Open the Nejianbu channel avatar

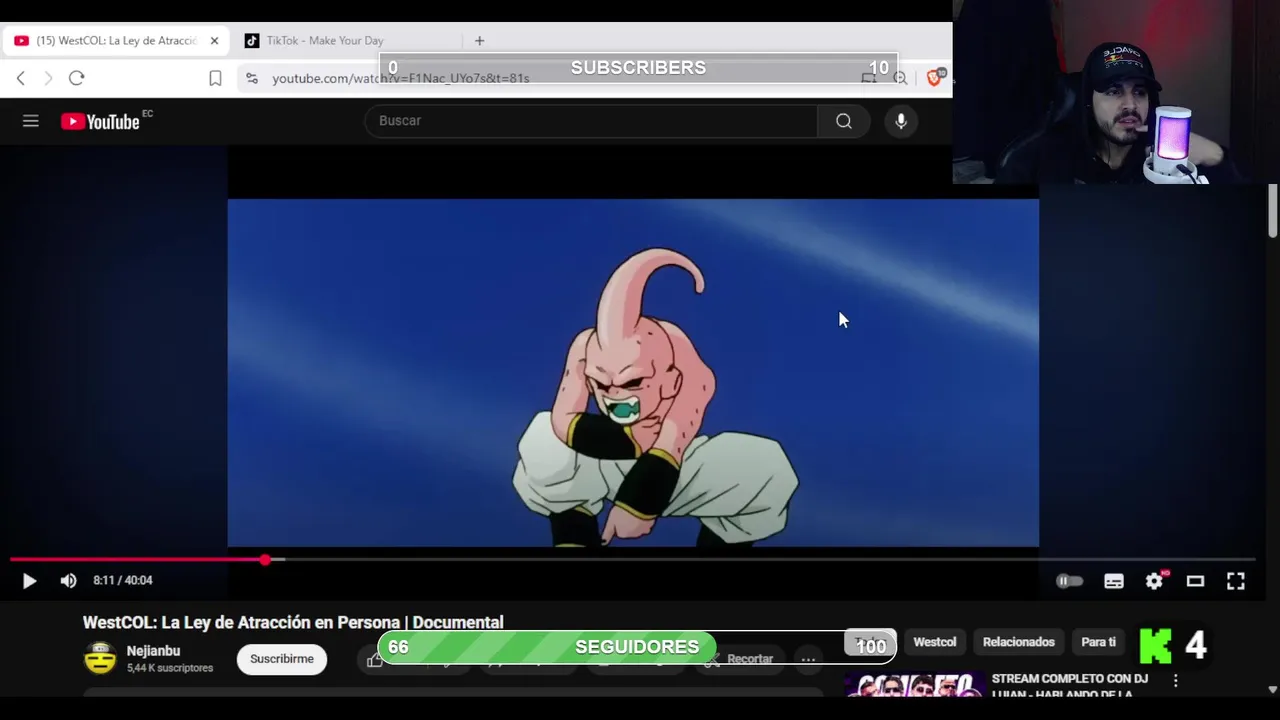click(100, 659)
